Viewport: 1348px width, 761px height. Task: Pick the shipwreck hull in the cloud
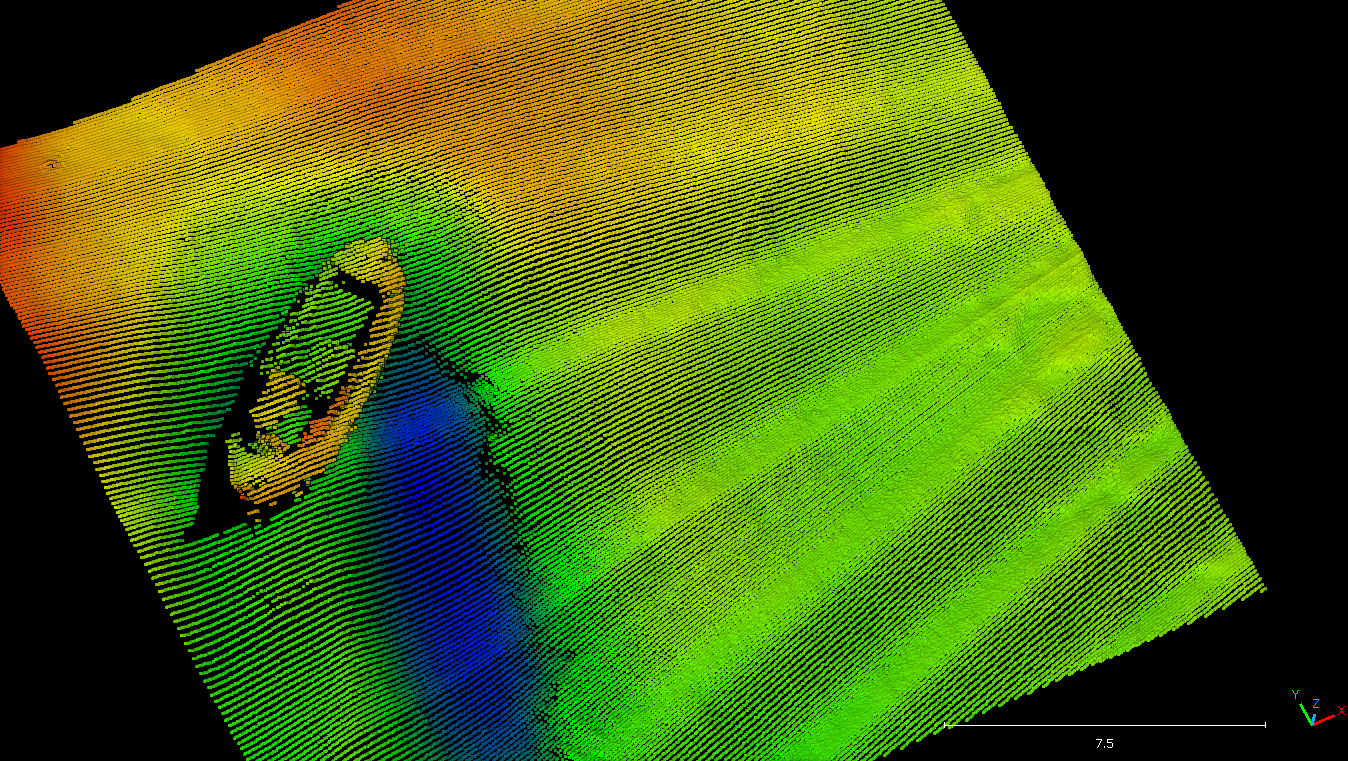[x=316, y=380]
